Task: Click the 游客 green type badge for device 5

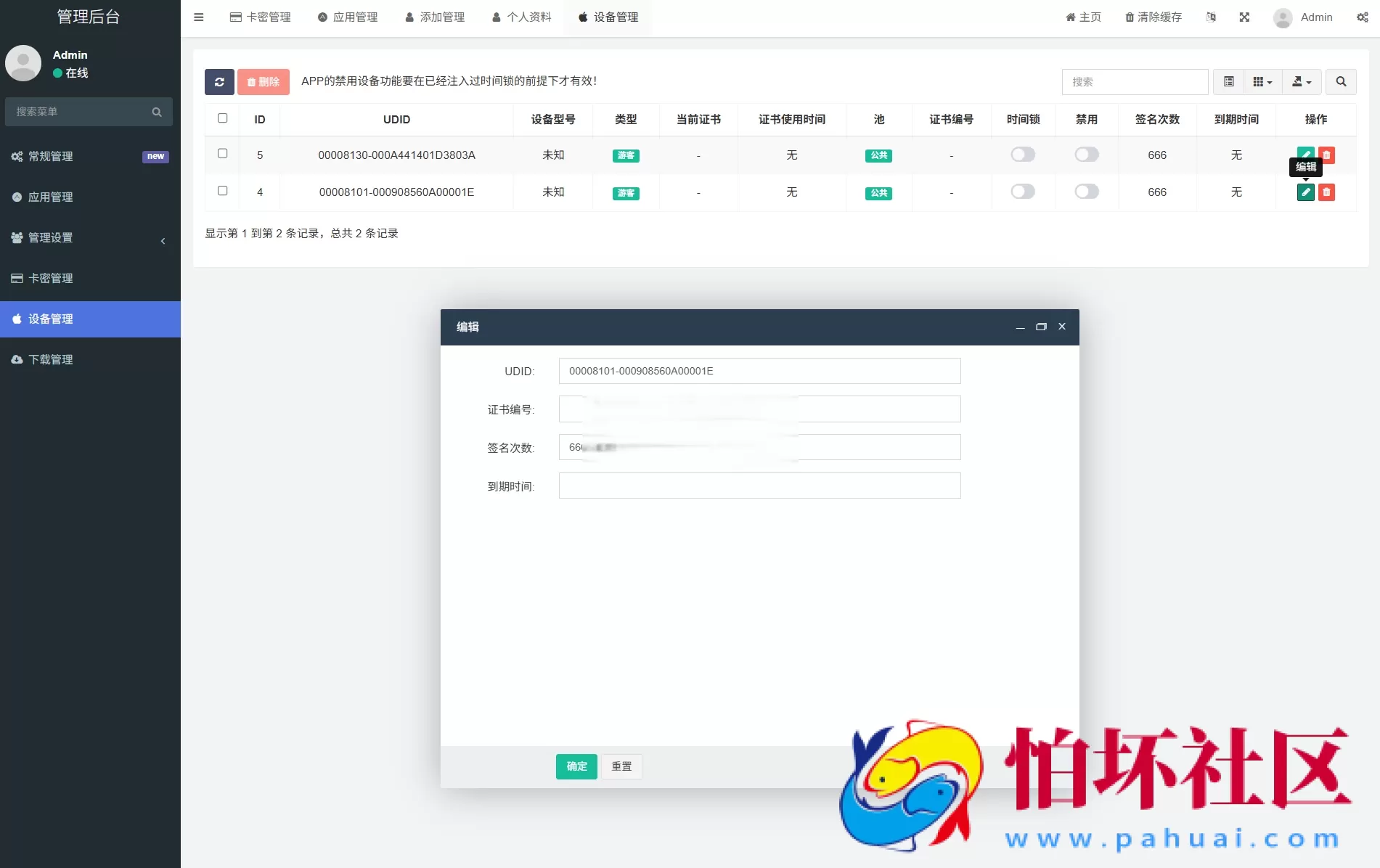Action: 625,155
